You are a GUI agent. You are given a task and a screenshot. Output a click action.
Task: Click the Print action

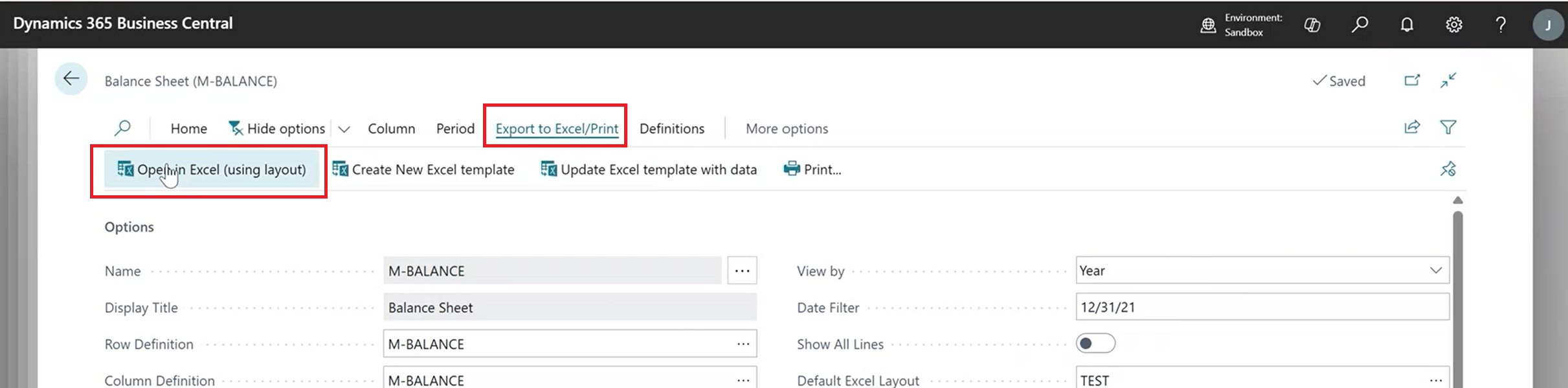812,169
